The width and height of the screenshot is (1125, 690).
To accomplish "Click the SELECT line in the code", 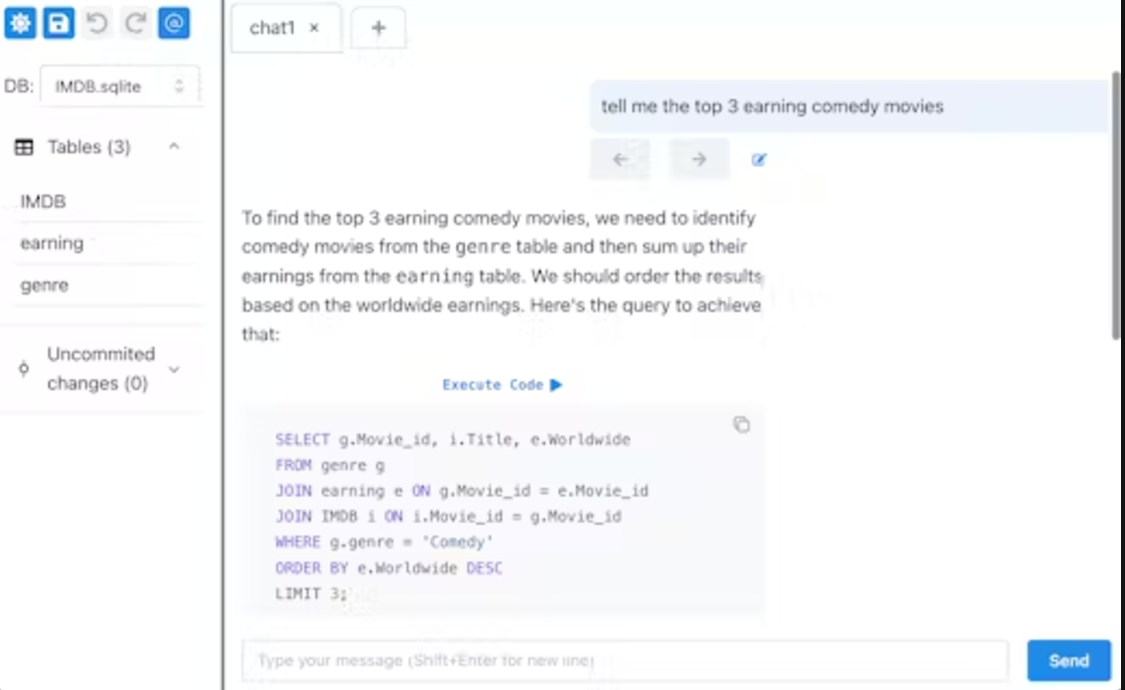I will click(453, 440).
